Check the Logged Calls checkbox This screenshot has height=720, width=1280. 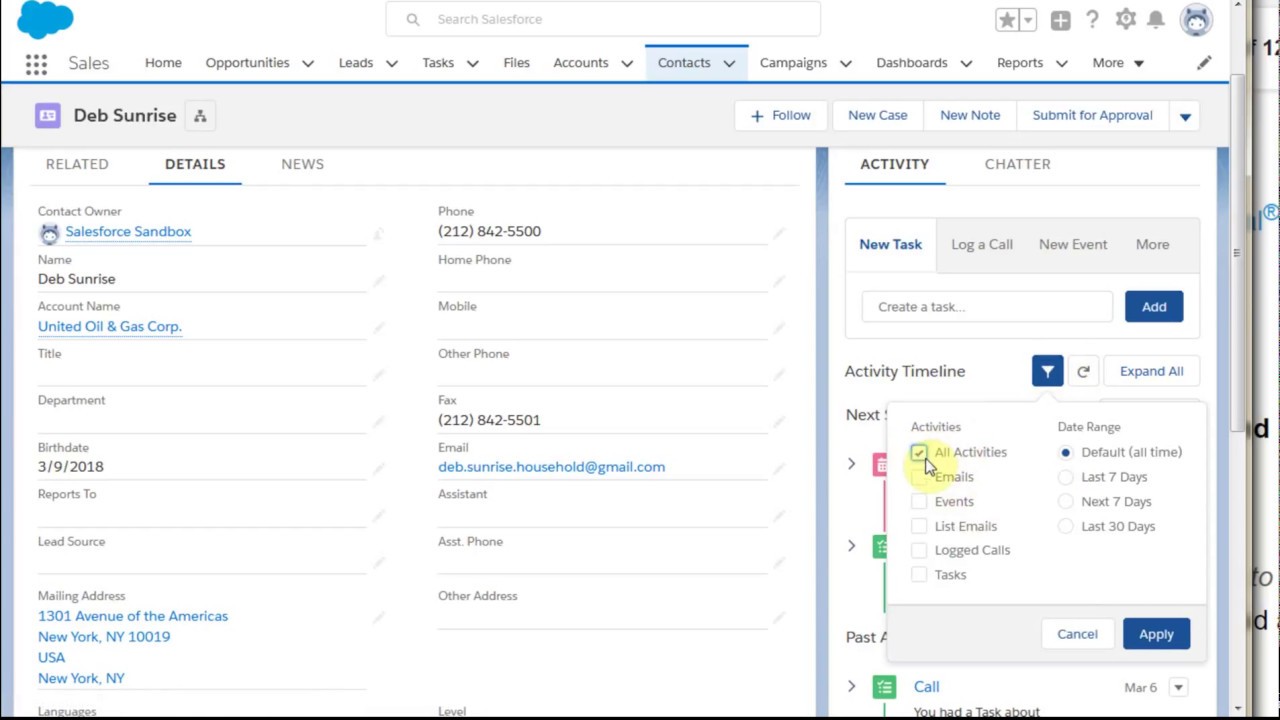coord(918,550)
